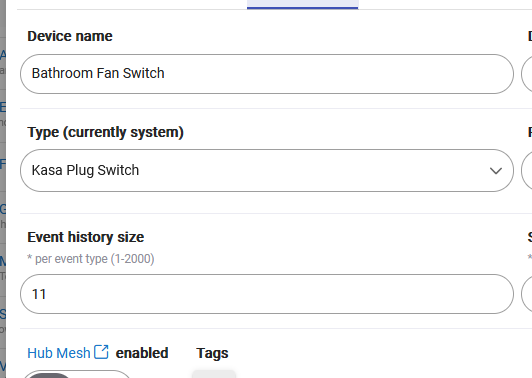The width and height of the screenshot is (532, 378).
Task: Click the bold enabled text beside Hub Mesh
Action: point(142,353)
